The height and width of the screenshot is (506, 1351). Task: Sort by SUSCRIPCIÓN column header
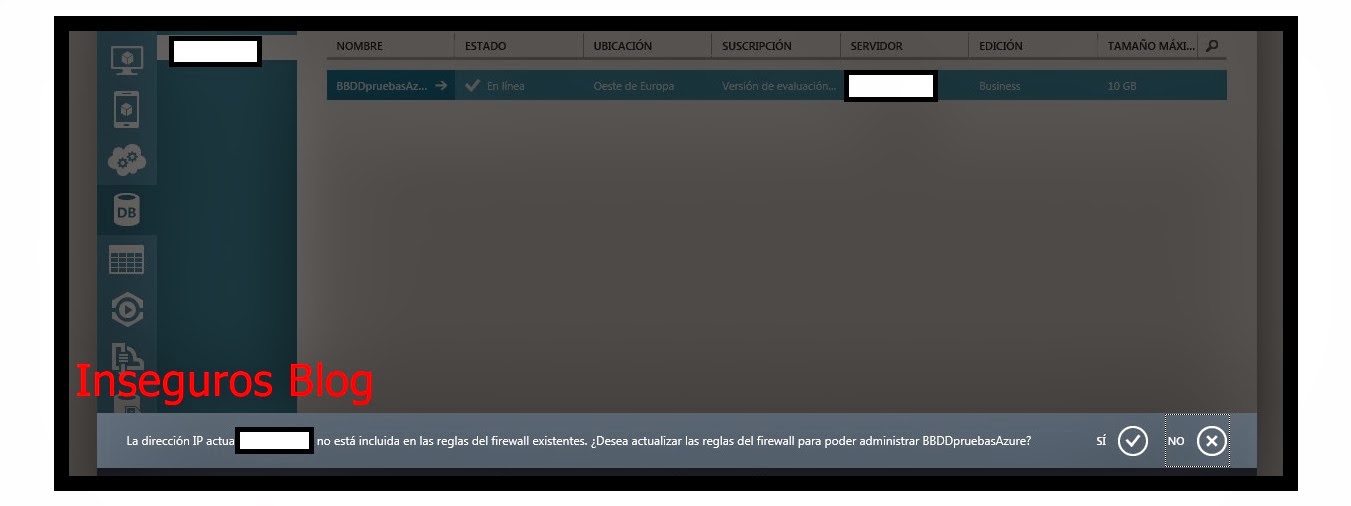[756, 46]
